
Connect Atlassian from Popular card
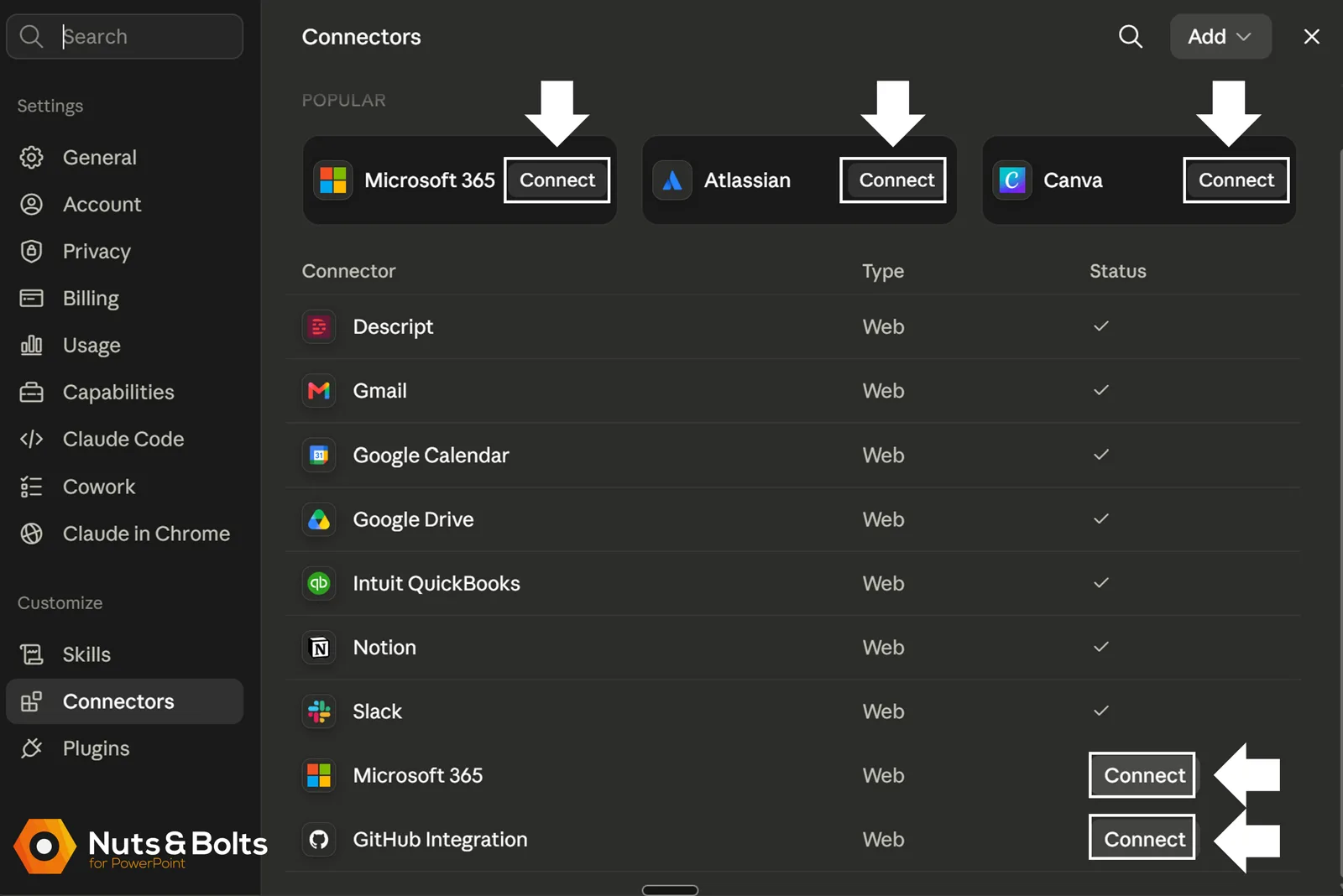coord(896,180)
